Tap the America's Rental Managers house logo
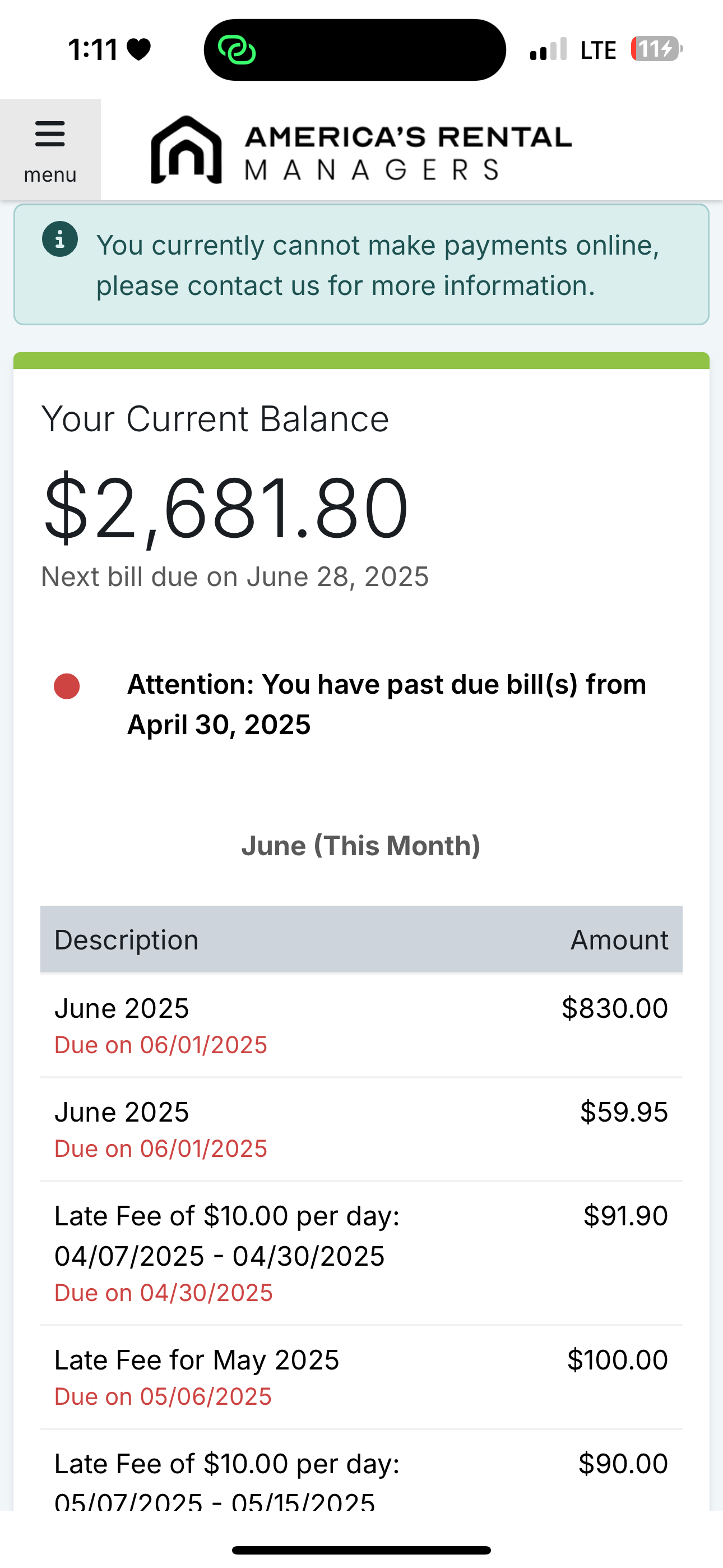Screen dimensions: 723x1568 click(186, 150)
